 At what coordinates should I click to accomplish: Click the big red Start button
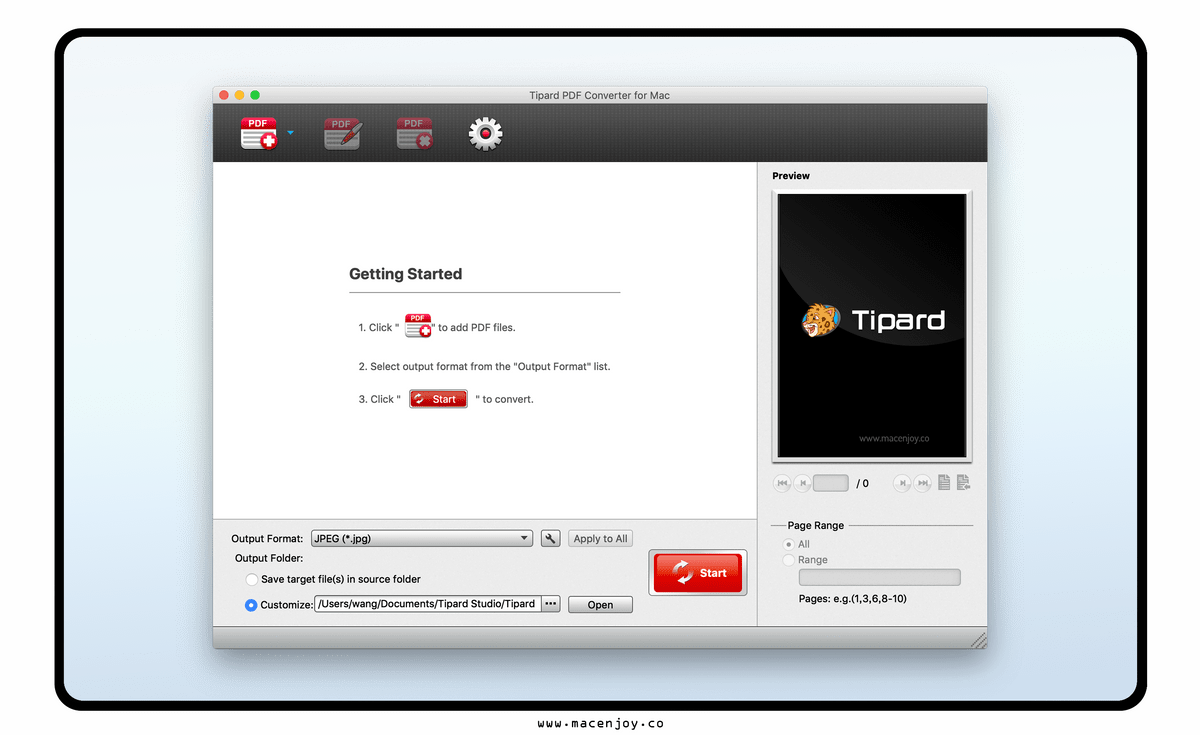pyautogui.click(x=698, y=573)
